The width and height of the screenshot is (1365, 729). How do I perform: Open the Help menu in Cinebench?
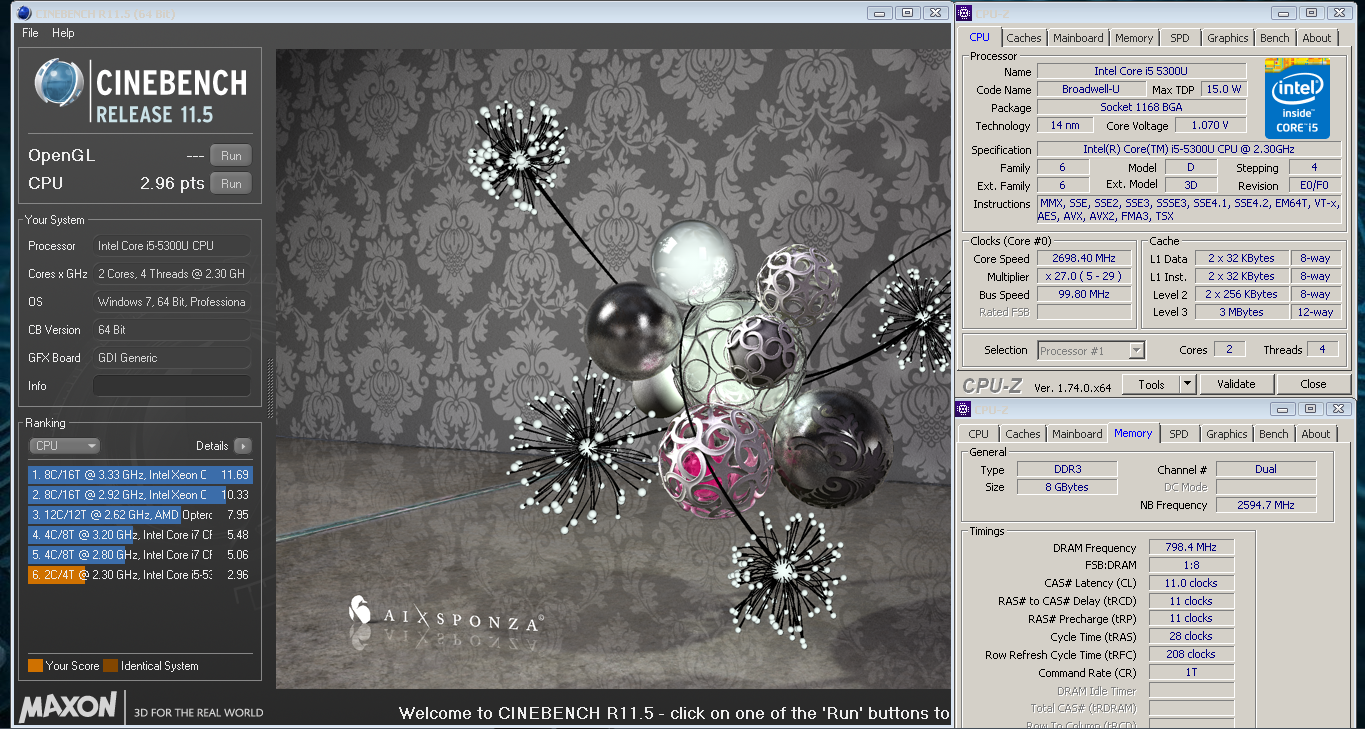point(63,33)
